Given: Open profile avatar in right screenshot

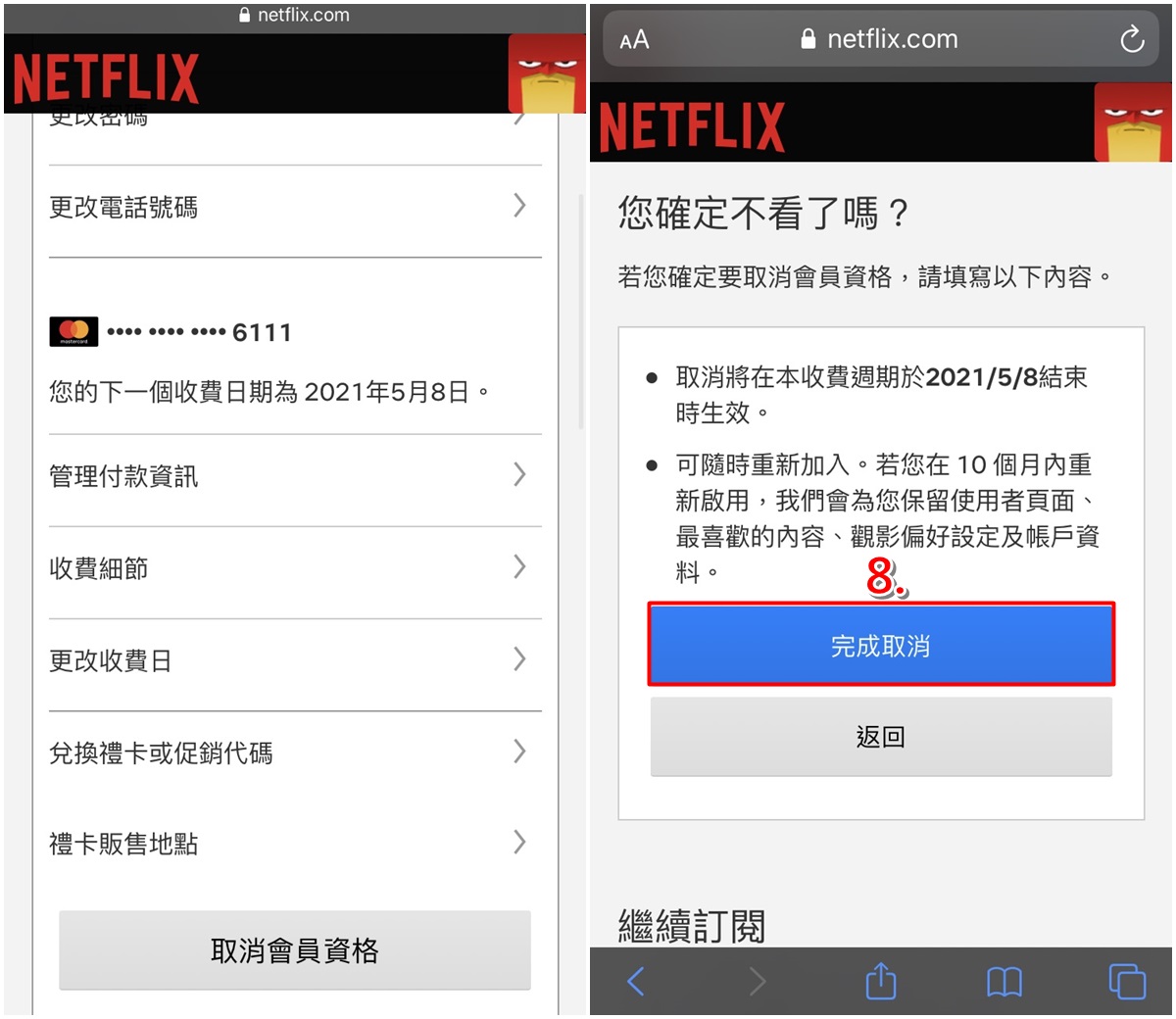Looking at the screenshot, I should point(1133,122).
